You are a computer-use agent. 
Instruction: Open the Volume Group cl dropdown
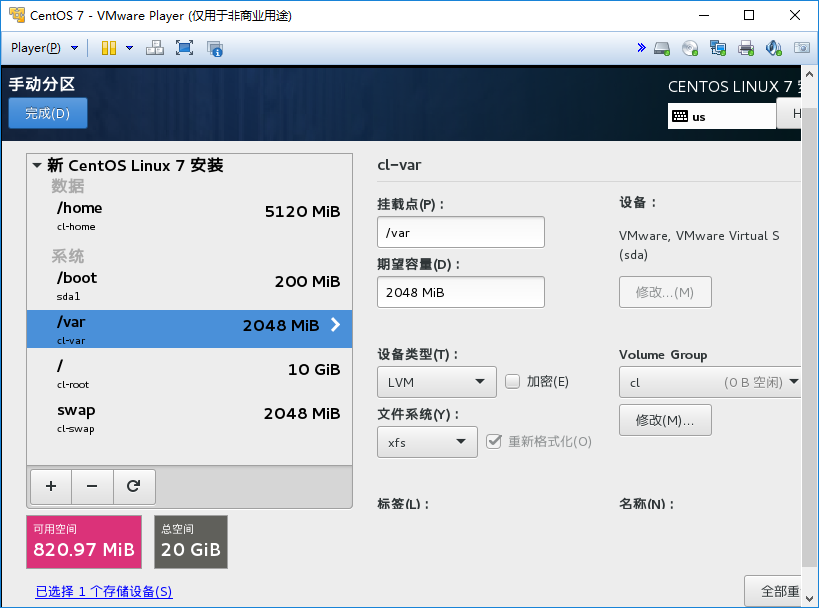(710, 382)
